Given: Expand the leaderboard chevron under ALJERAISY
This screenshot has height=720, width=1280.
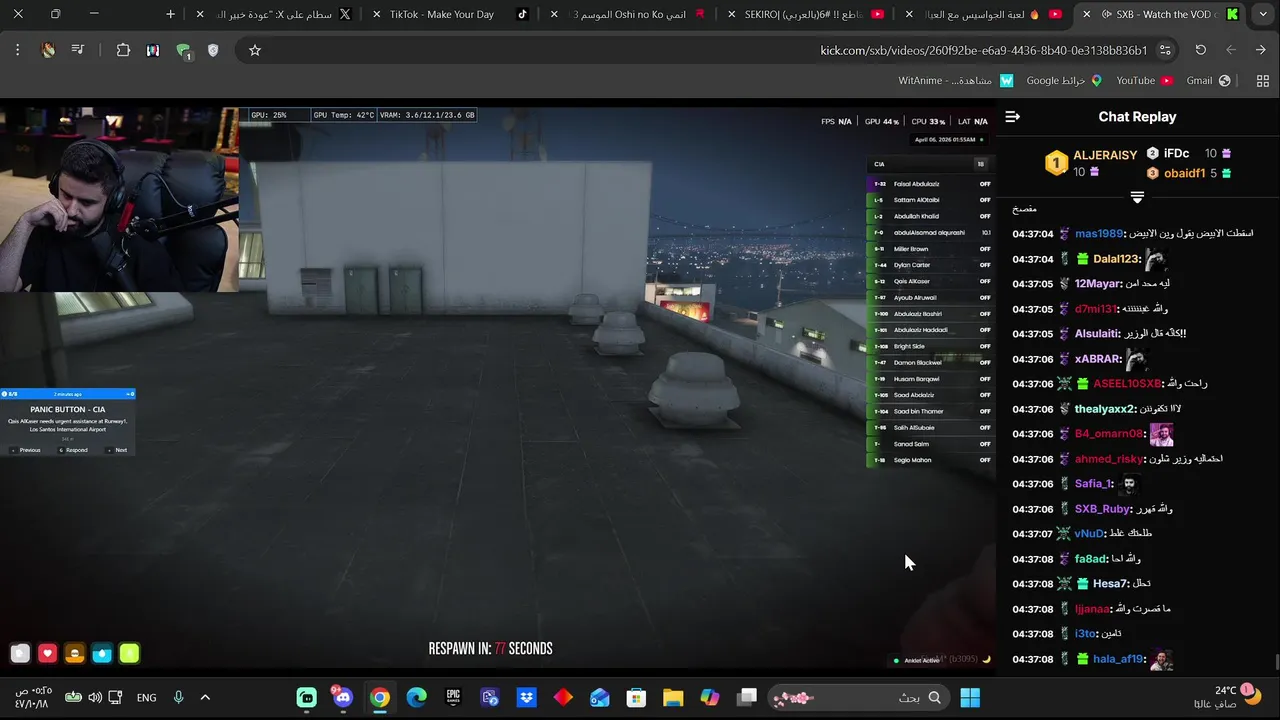Looking at the screenshot, I should click(1137, 197).
